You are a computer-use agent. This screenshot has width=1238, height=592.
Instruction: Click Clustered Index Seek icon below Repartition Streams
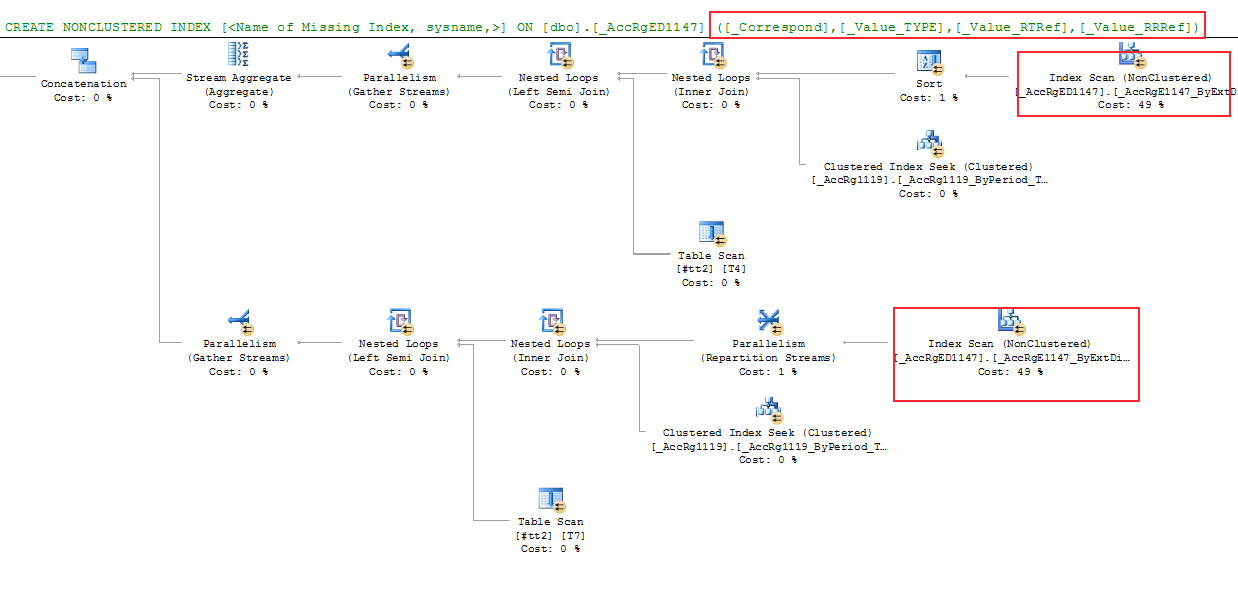click(x=769, y=410)
